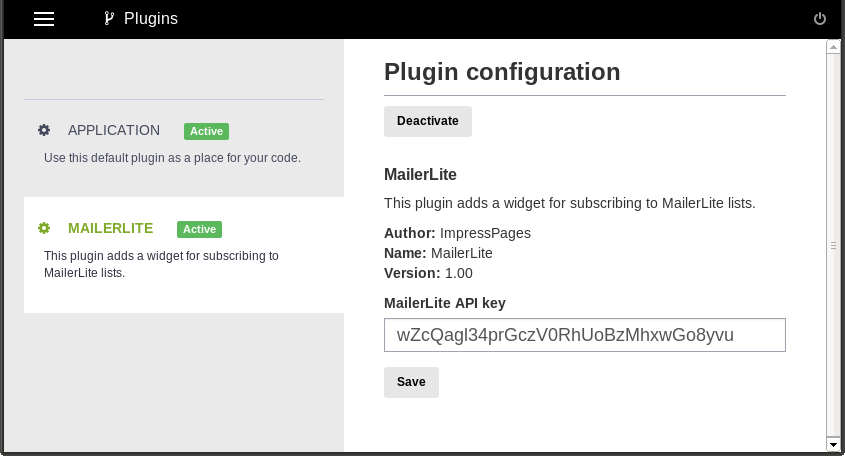Image resolution: width=845 pixels, height=456 pixels.
Task: Click the power logout icon
Action: (x=820, y=19)
